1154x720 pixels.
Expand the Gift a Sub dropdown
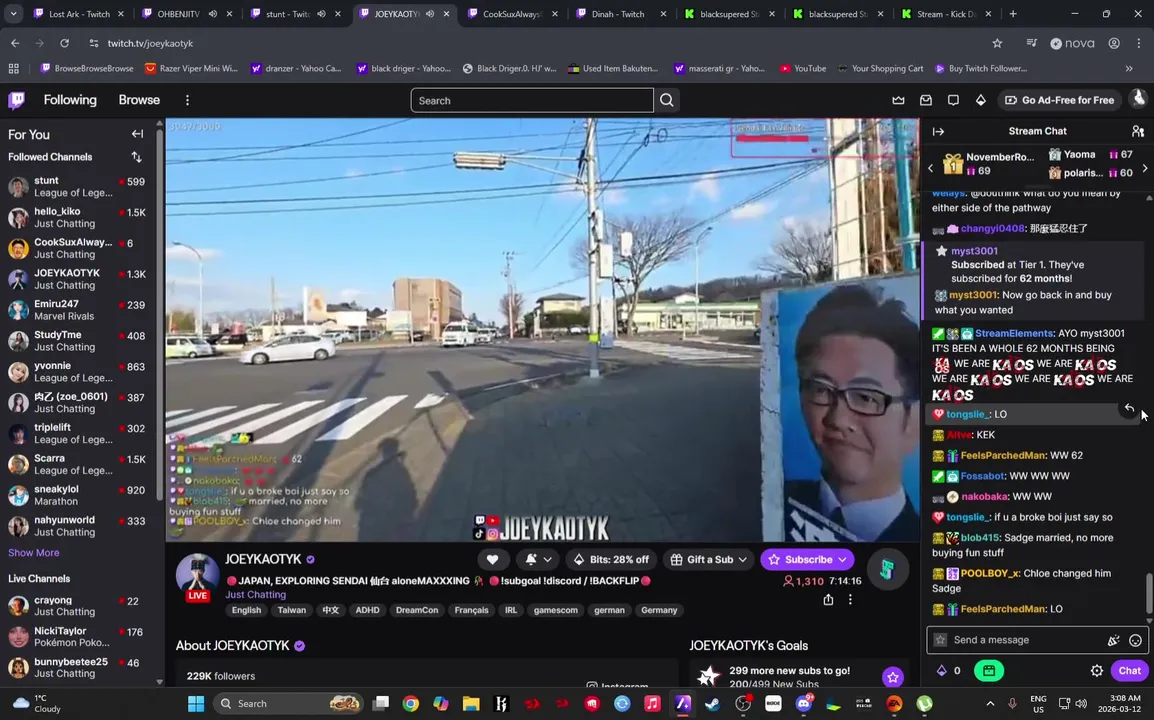pos(743,560)
